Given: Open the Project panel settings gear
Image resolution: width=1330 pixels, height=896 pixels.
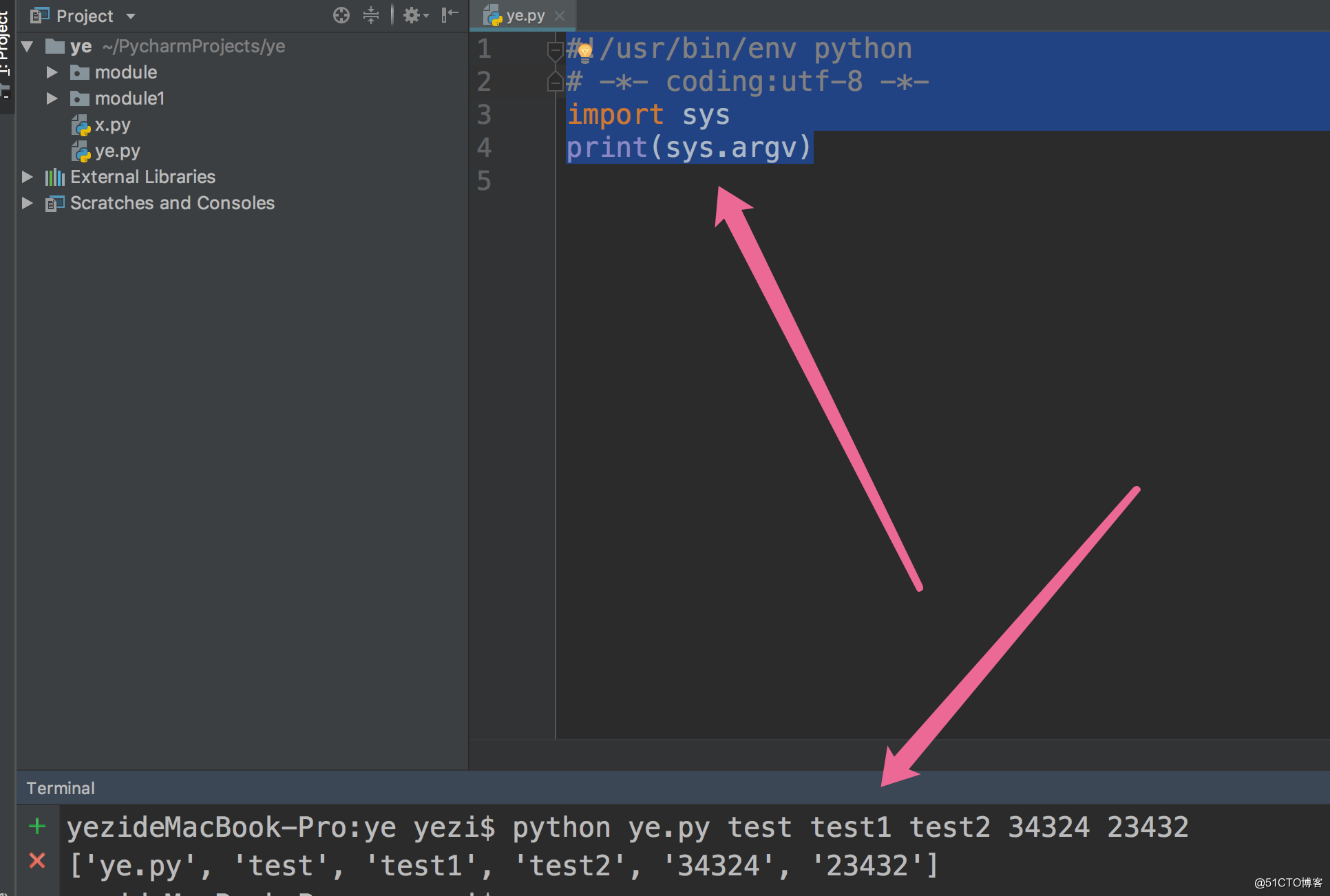Looking at the screenshot, I should coord(412,15).
